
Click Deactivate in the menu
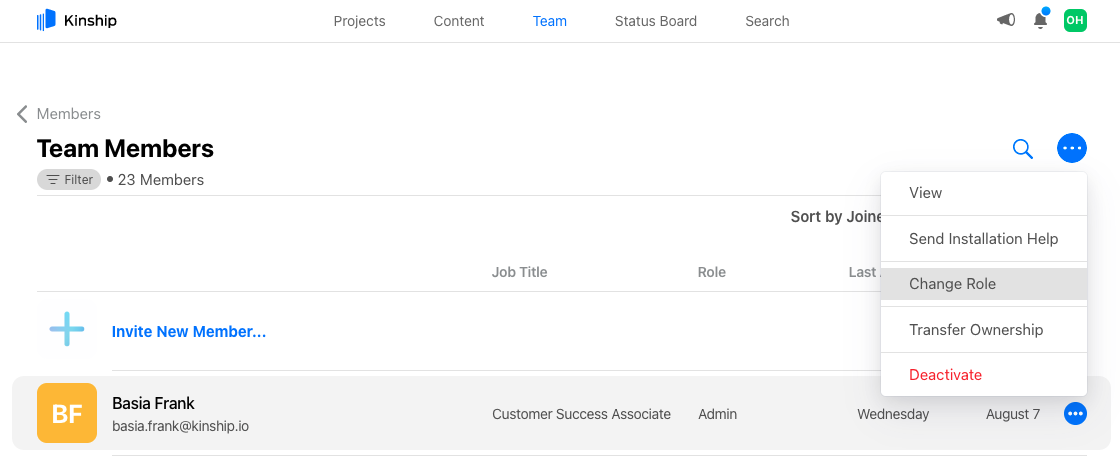coord(945,375)
